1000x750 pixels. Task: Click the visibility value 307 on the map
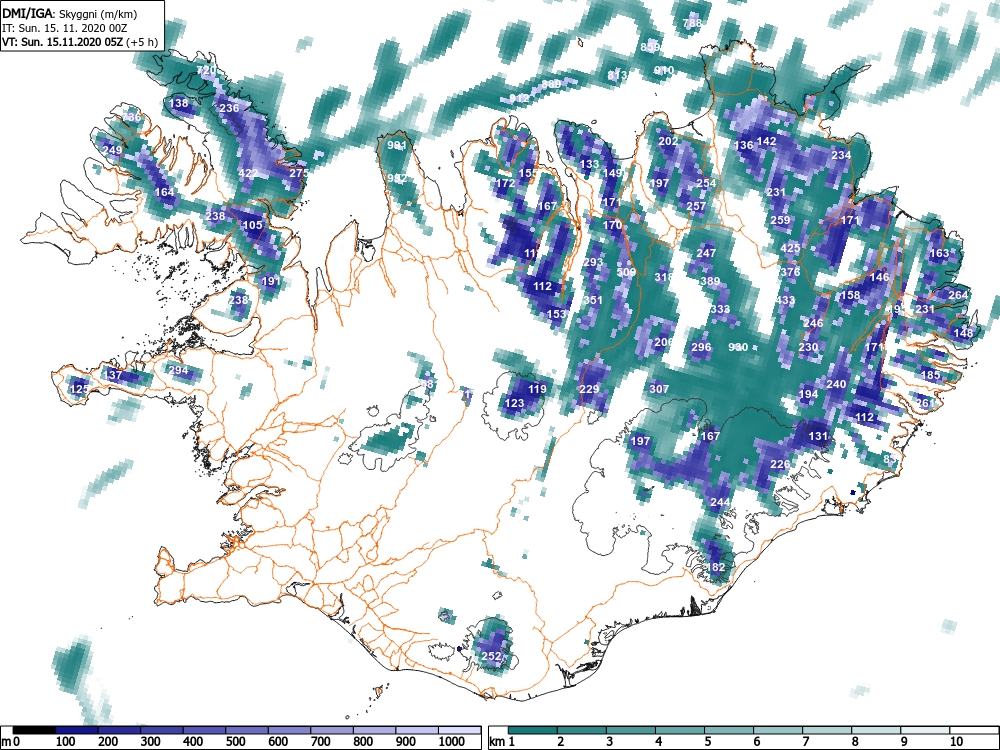(x=659, y=389)
